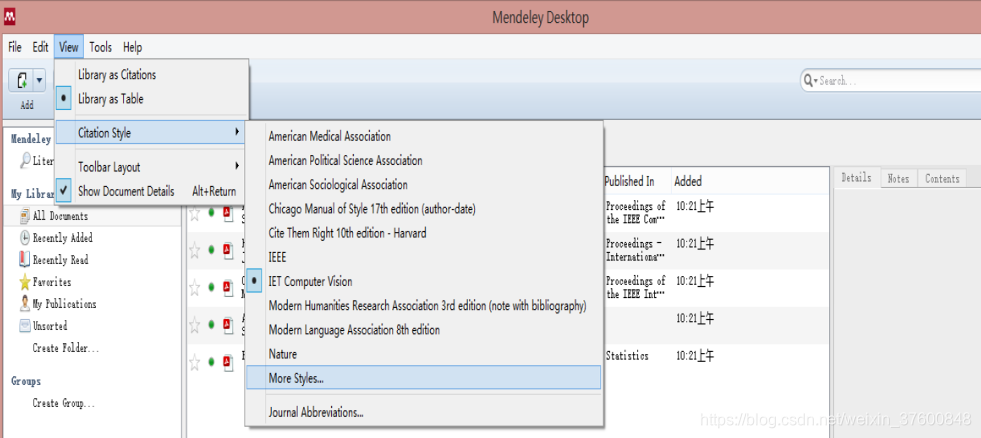The width and height of the screenshot is (981, 438).
Task: Switch to the Notes tab
Action: pyautogui.click(x=898, y=178)
